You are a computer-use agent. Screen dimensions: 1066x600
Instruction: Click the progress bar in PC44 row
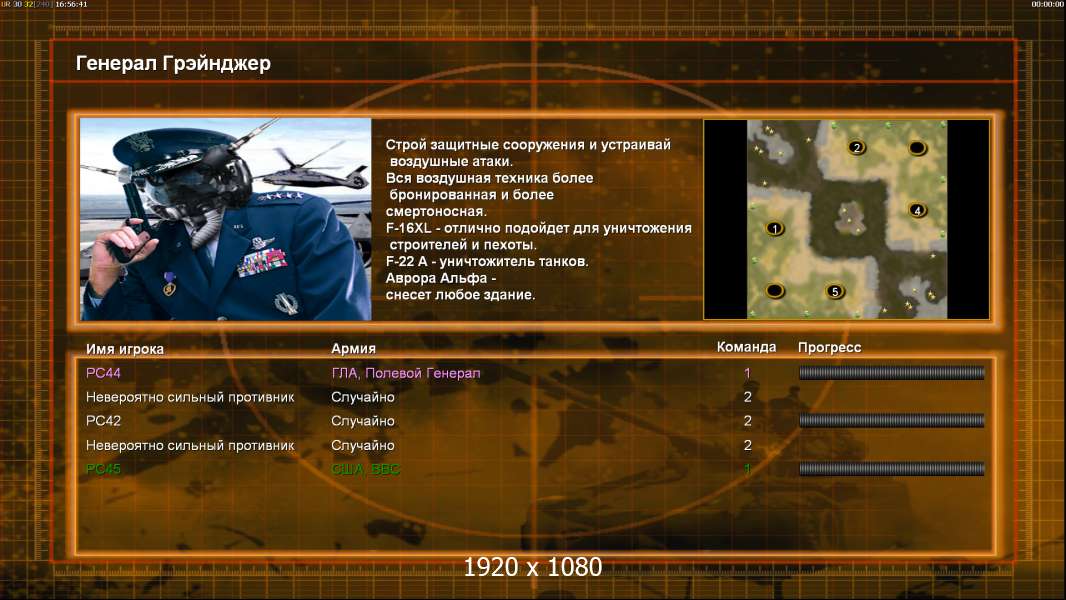pos(891,372)
